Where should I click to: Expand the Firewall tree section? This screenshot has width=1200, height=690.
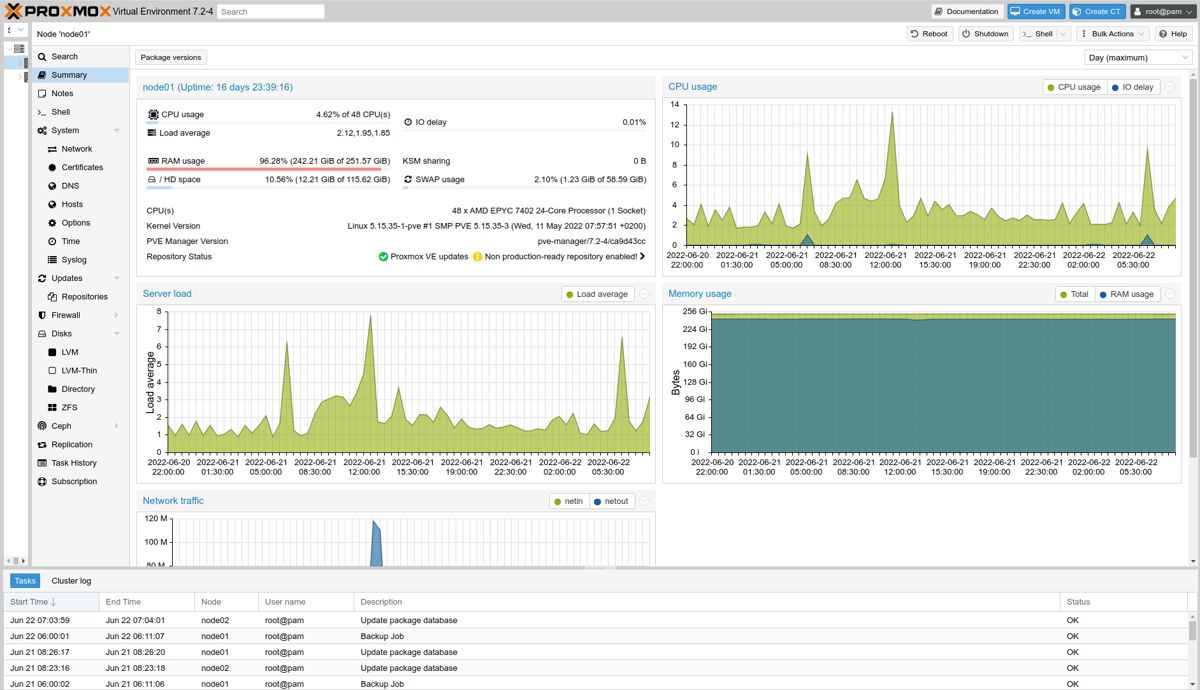[x=117, y=314]
